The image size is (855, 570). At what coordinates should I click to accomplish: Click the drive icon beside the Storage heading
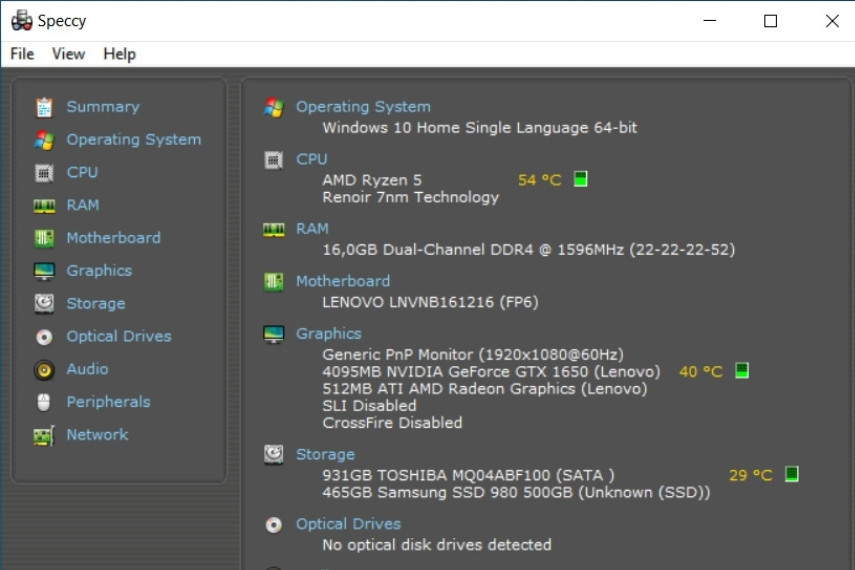274,454
